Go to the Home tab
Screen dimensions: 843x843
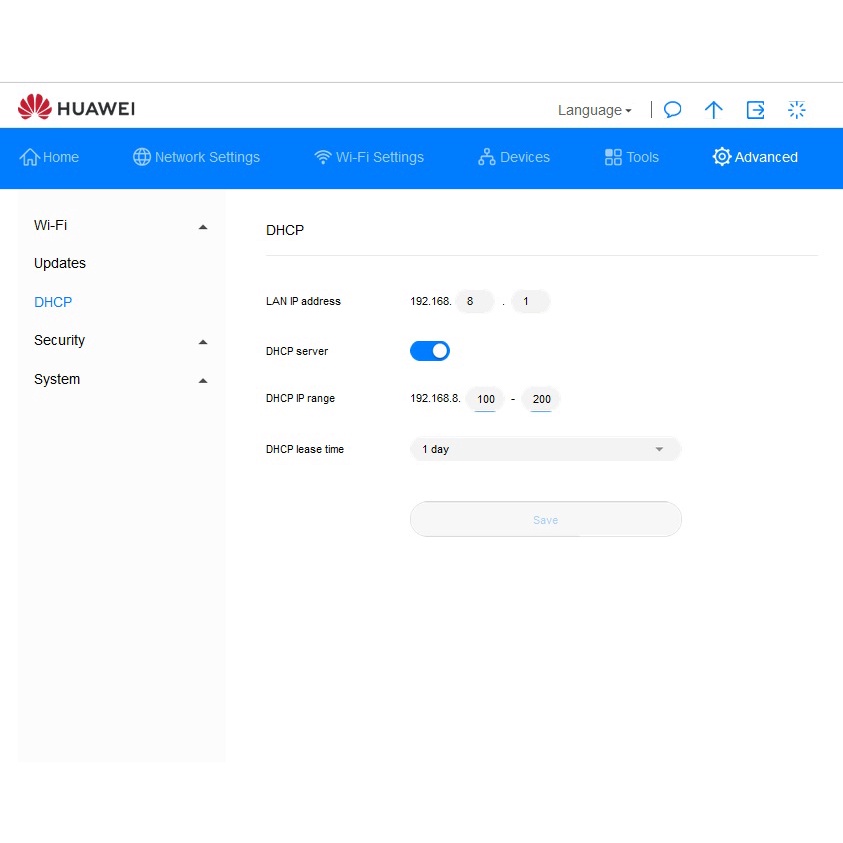50,157
